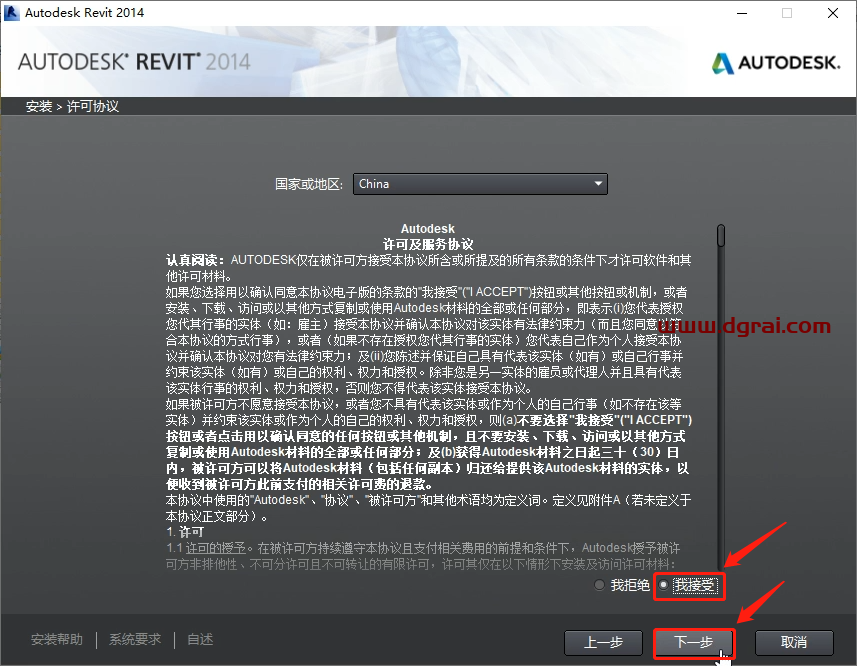857x666 pixels.
Task: Click the 取消 button
Action: (794, 642)
